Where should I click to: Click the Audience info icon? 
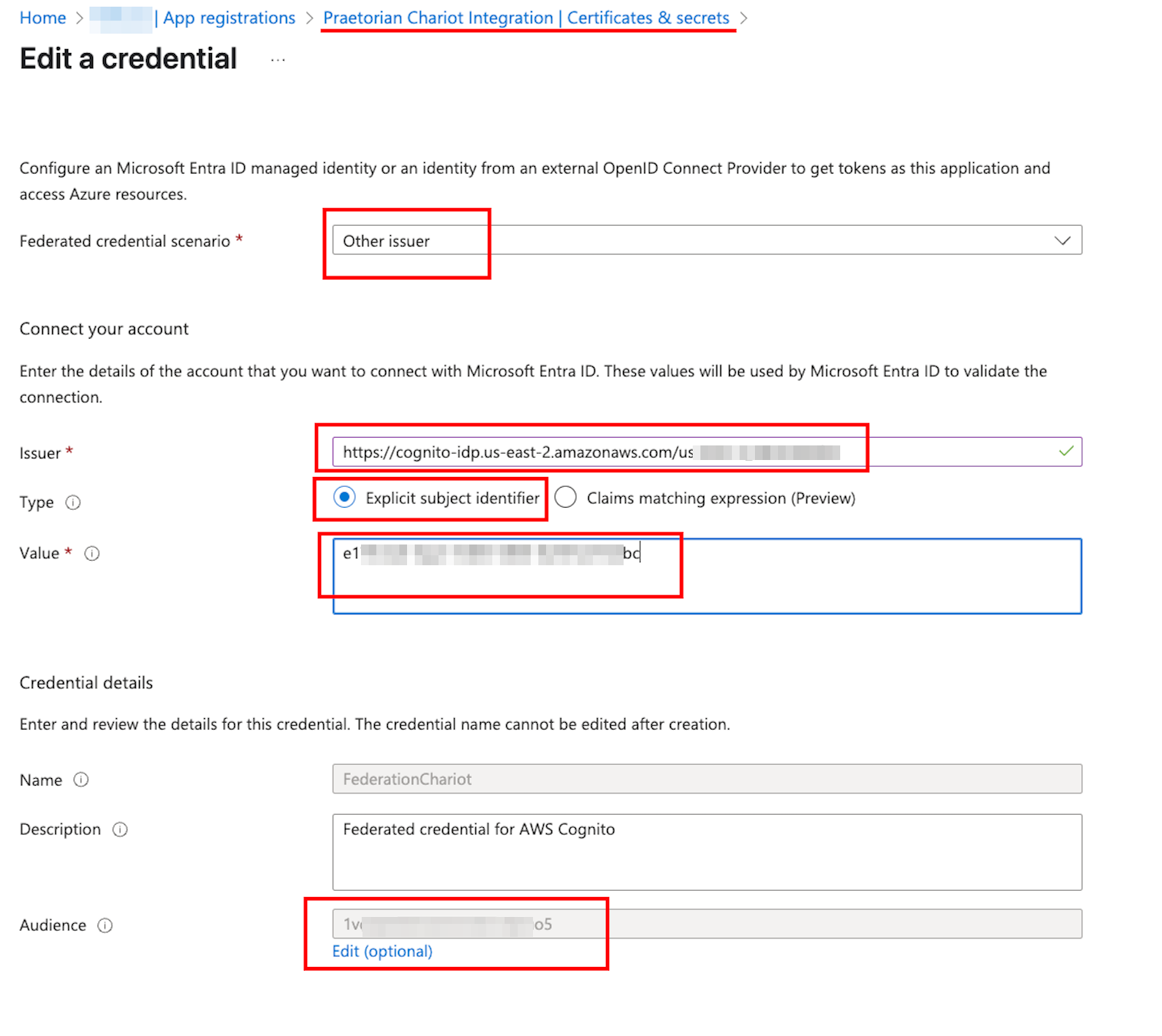(x=105, y=925)
